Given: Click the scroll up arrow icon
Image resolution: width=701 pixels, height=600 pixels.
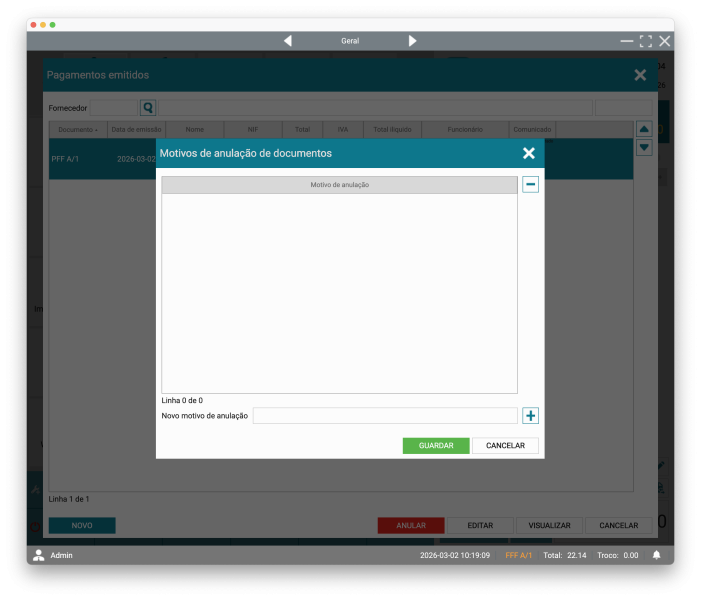Looking at the screenshot, I should [644, 129].
